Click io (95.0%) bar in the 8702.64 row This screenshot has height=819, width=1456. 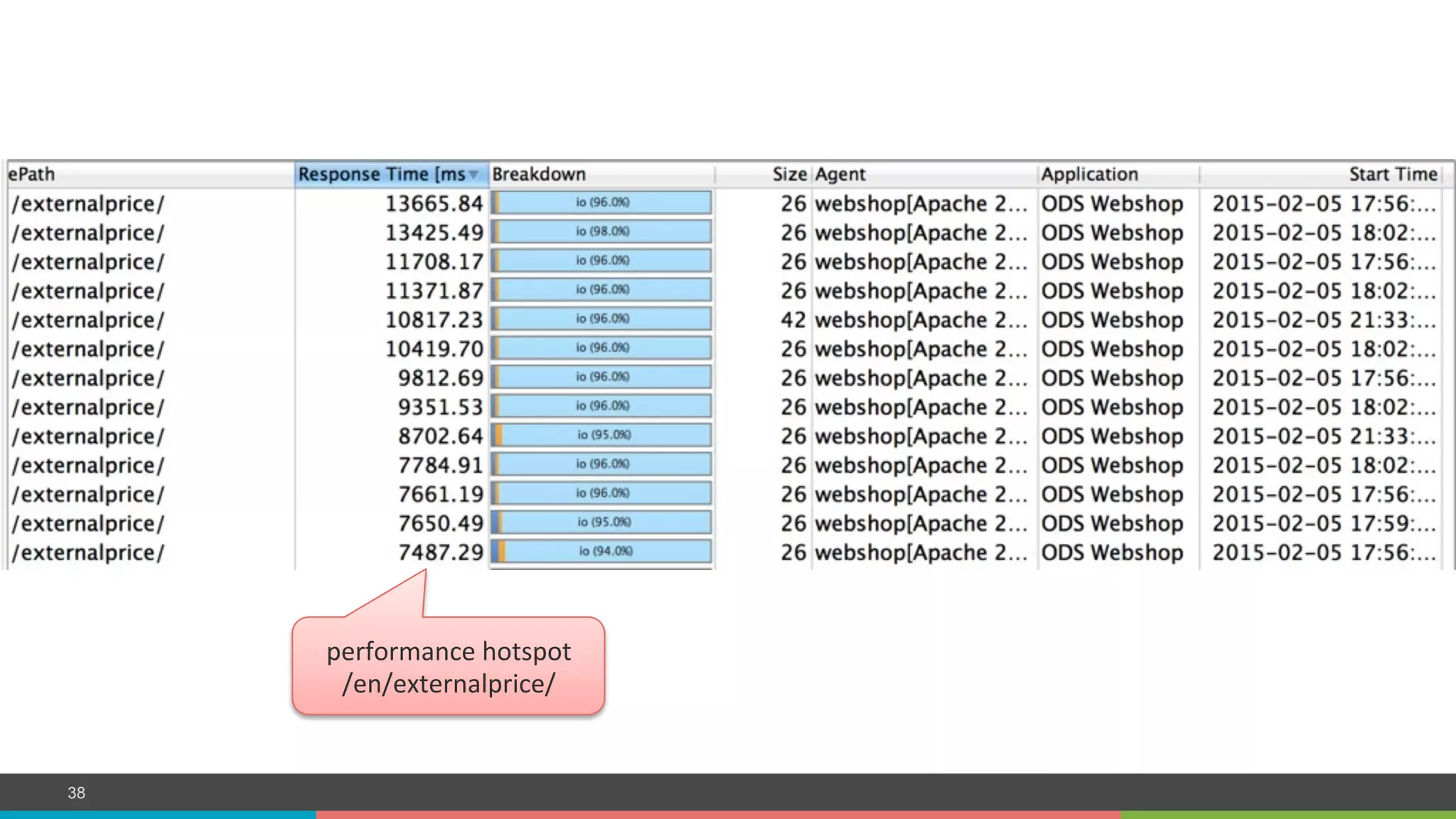pyautogui.click(x=601, y=435)
